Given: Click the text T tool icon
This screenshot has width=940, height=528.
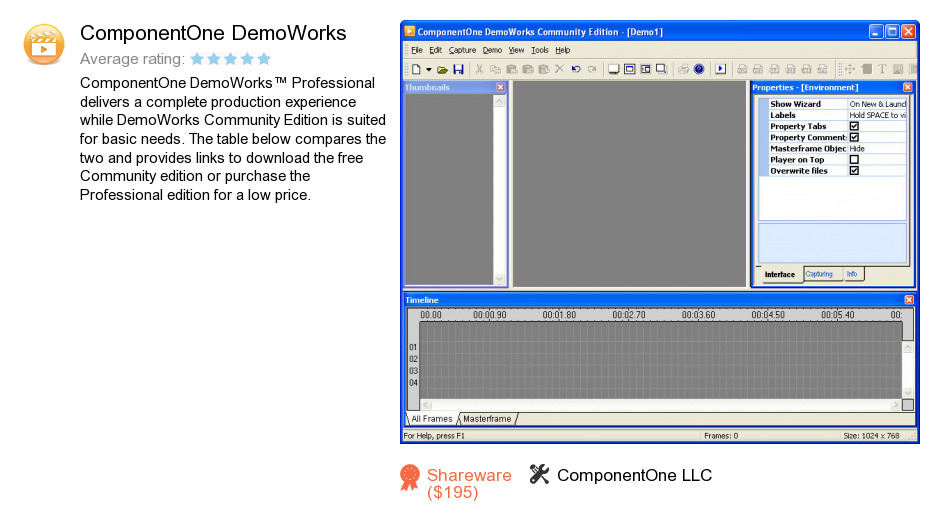Looking at the screenshot, I should 882,70.
